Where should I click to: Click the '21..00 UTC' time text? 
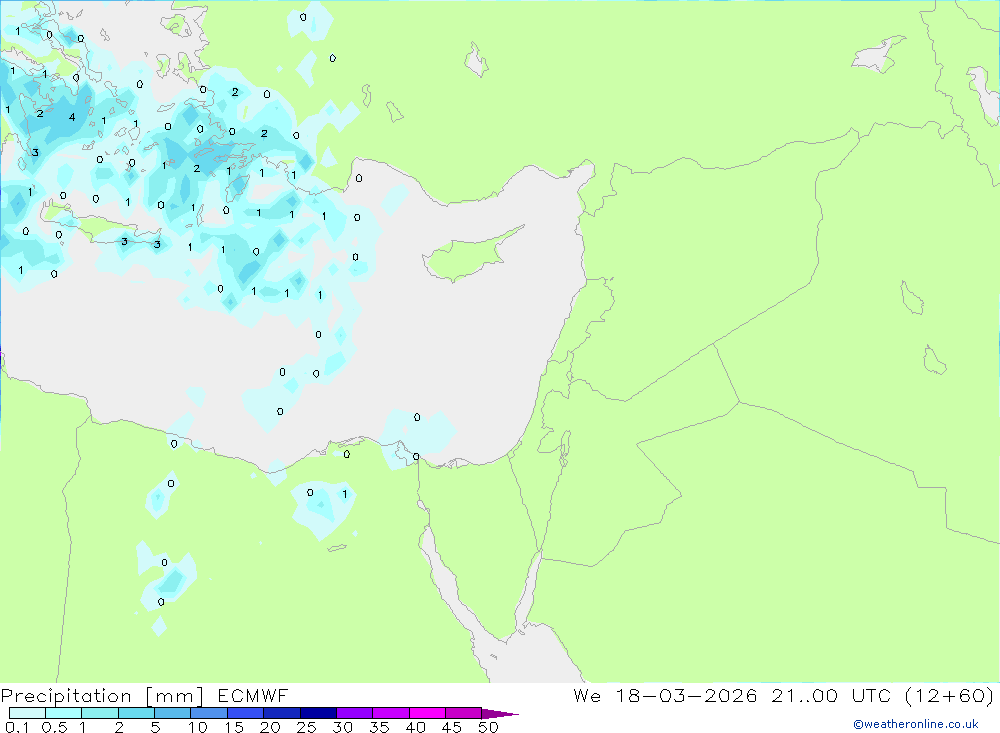pyautogui.click(x=830, y=695)
